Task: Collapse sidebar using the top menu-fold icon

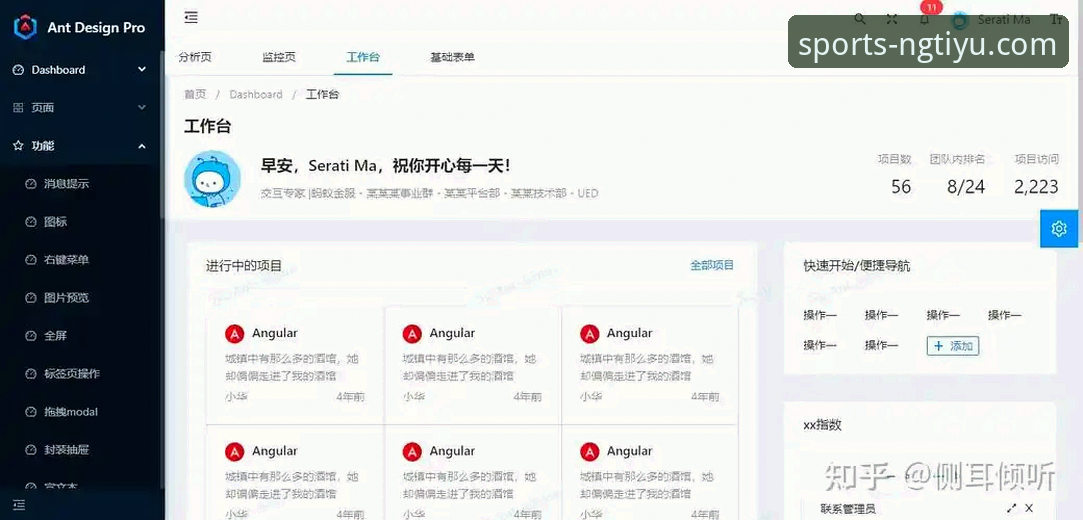Action: coord(191,17)
